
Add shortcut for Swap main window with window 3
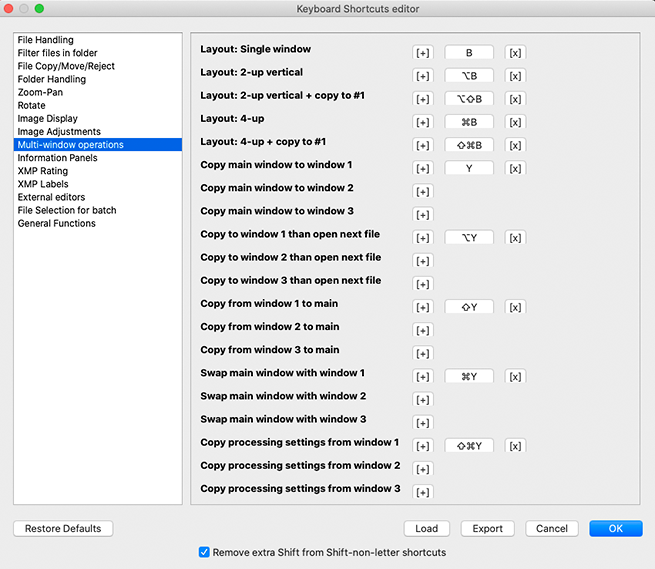click(x=423, y=423)
